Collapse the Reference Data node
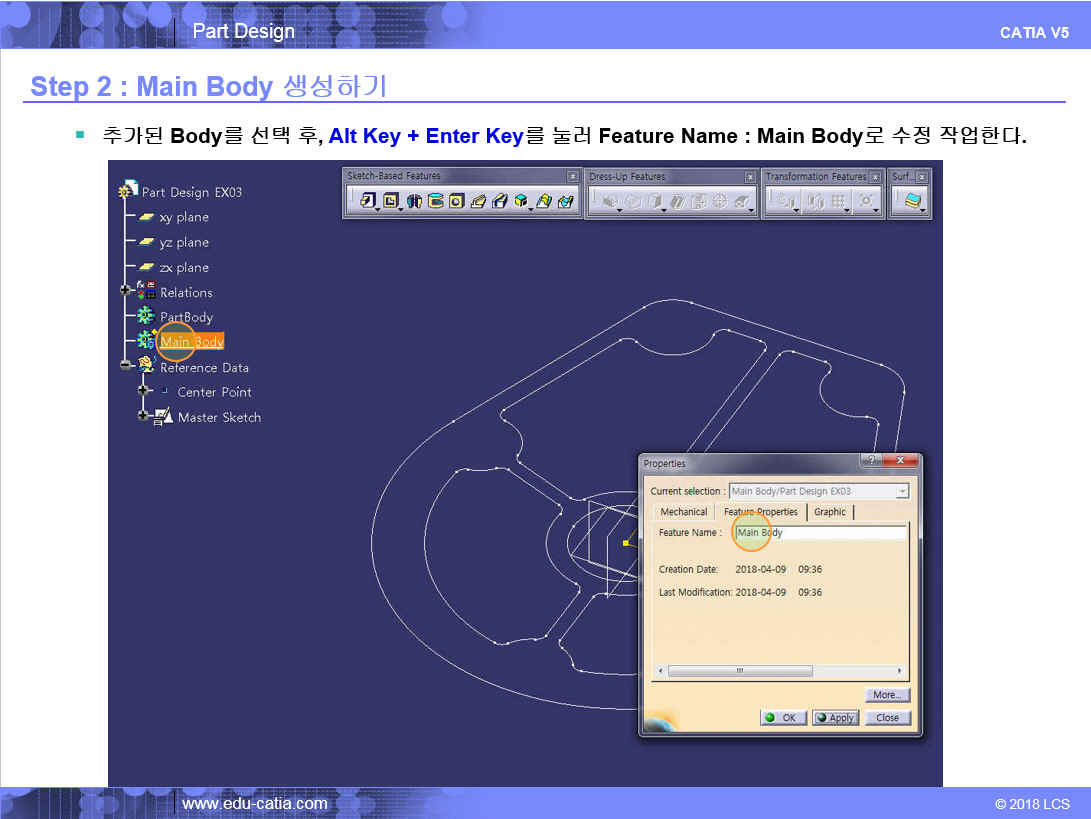Screen dimensions: 1091x819 coord(125,365)
